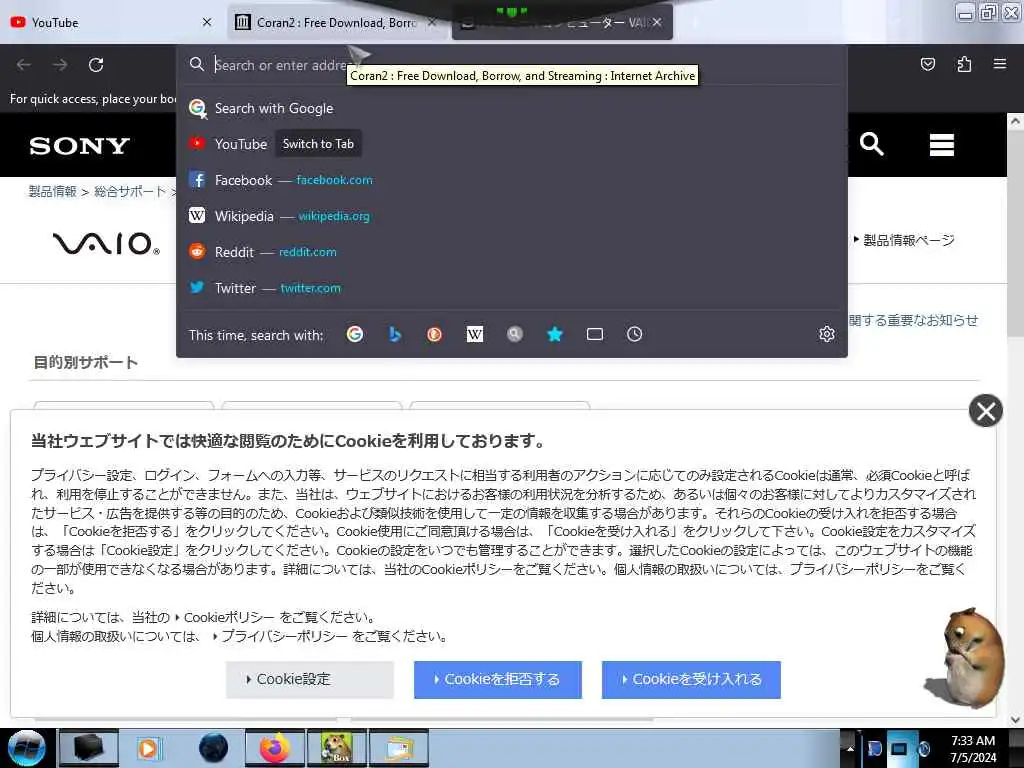Switch to the Coran2 Internet Archive tab

[336, 22]
